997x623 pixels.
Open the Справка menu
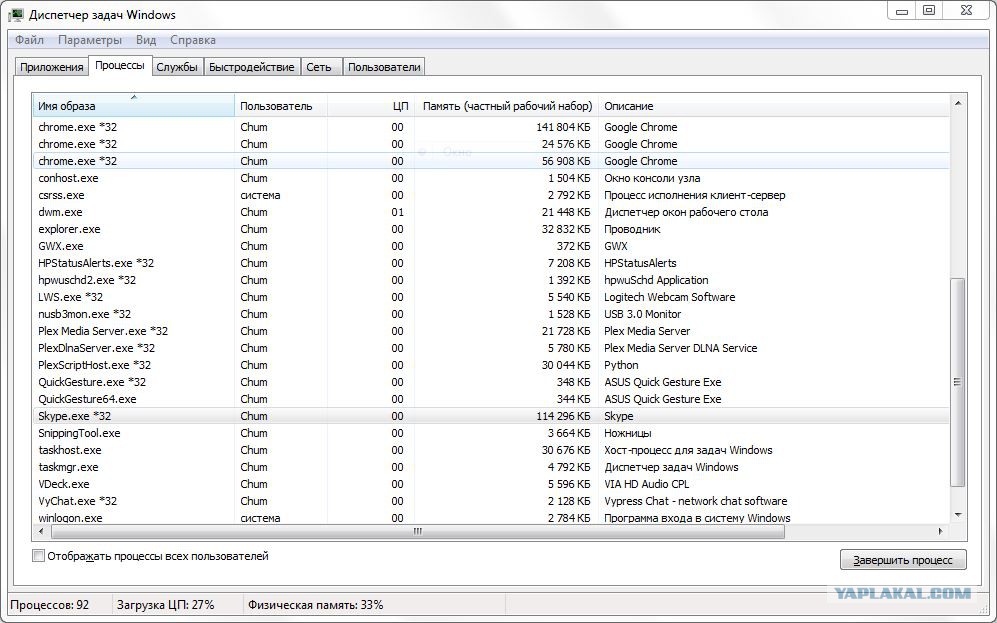coord(193,40)
